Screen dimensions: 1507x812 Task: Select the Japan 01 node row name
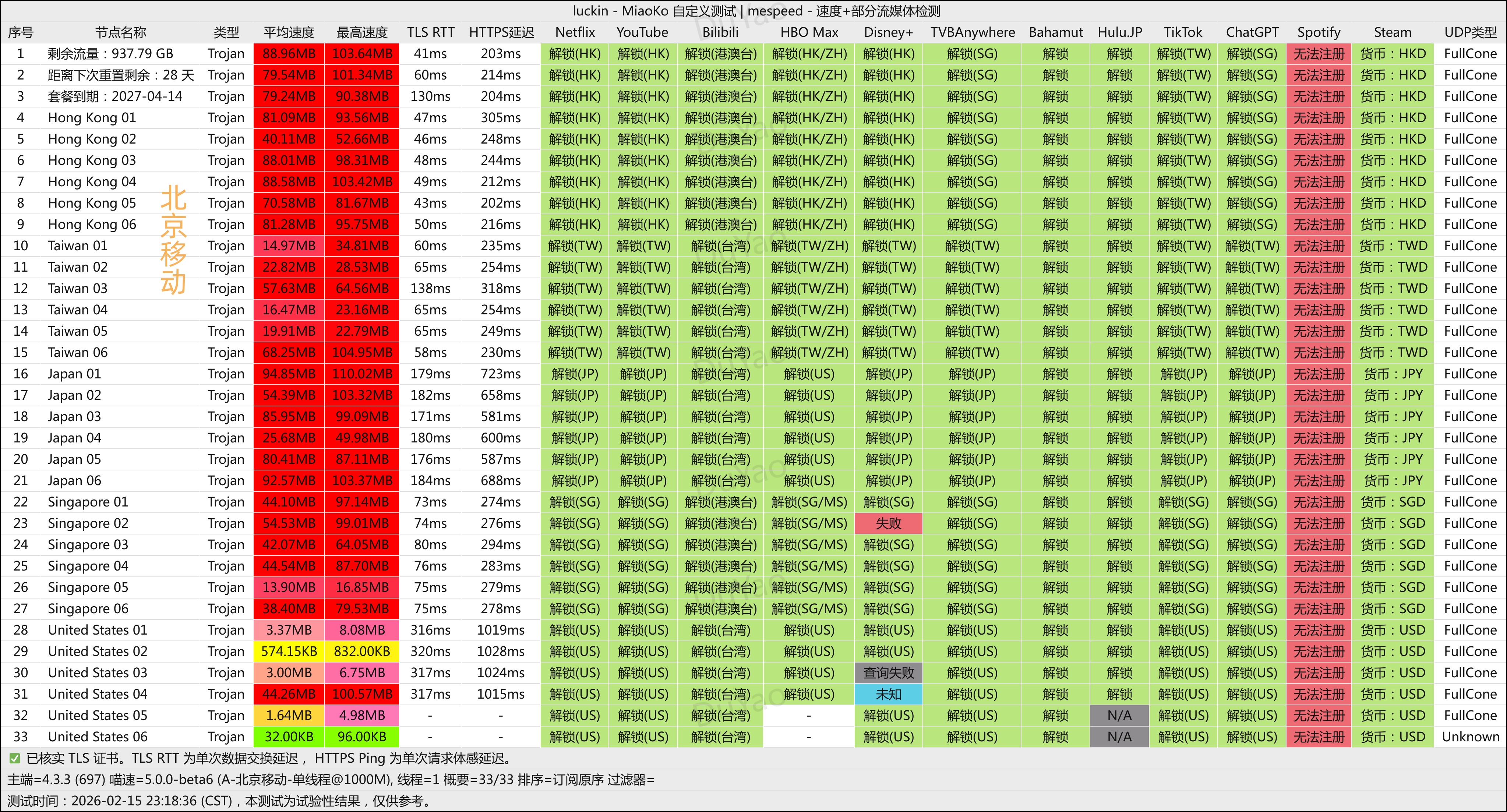74,374
